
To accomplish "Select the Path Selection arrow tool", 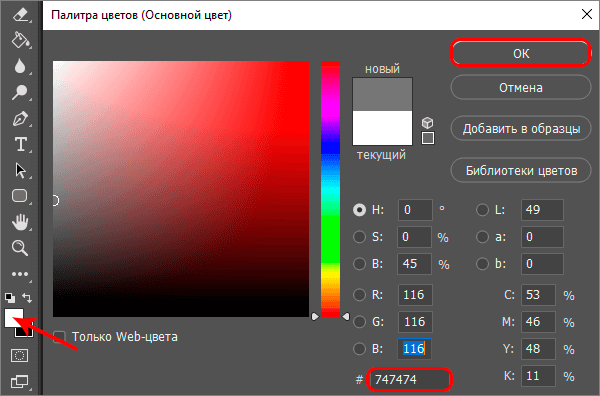I will point(20,171).
